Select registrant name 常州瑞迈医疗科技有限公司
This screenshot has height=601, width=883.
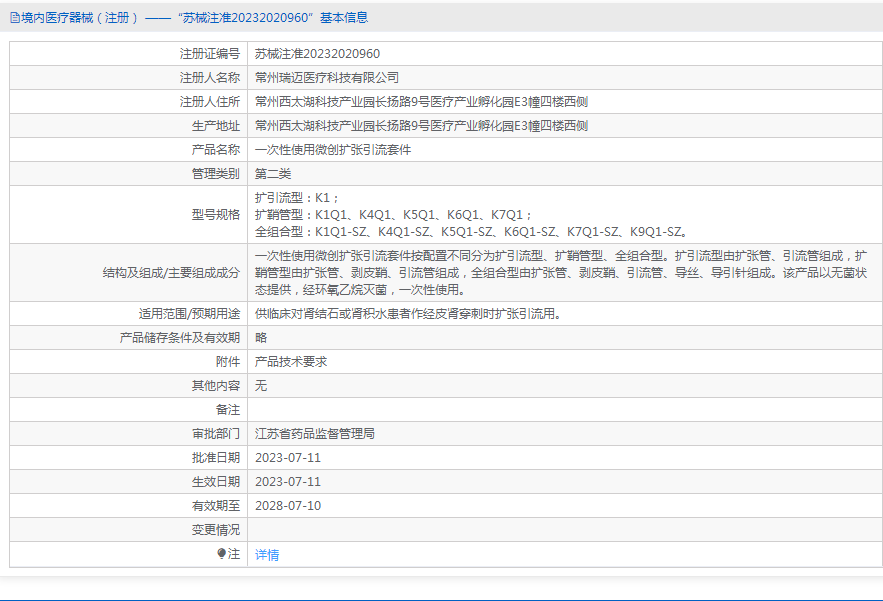coord(327,78)
